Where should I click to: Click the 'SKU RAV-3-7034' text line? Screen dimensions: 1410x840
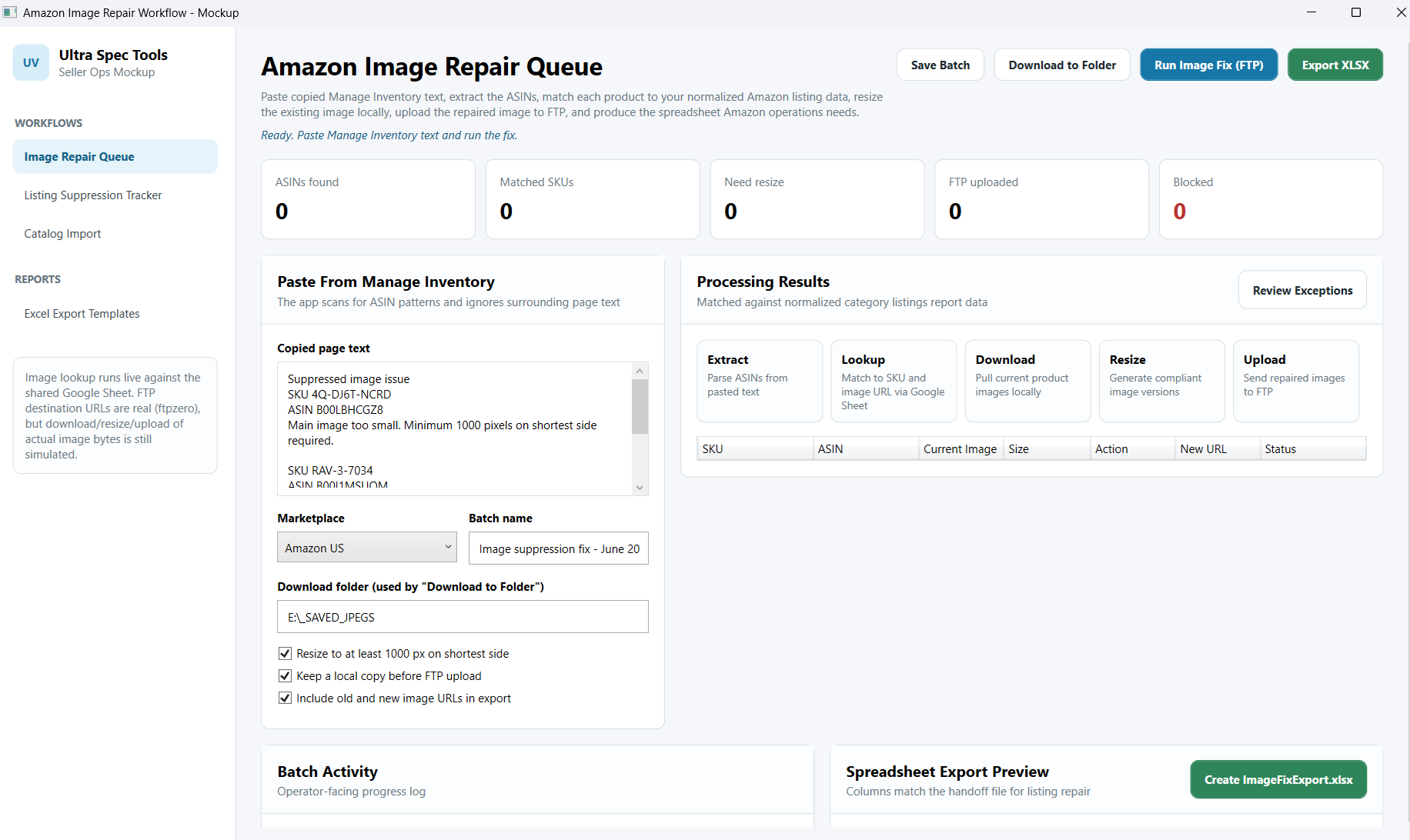point(330,471)
